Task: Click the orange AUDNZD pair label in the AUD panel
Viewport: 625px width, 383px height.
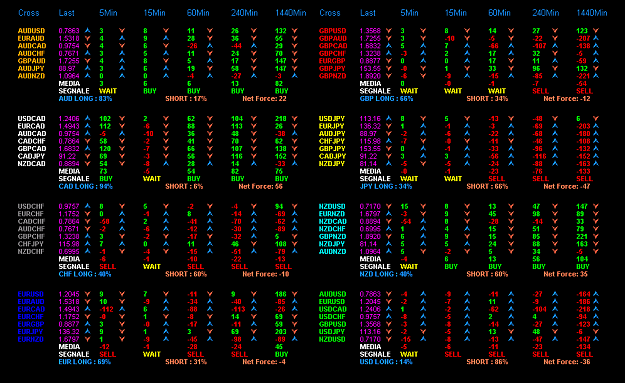Action: 31,76
